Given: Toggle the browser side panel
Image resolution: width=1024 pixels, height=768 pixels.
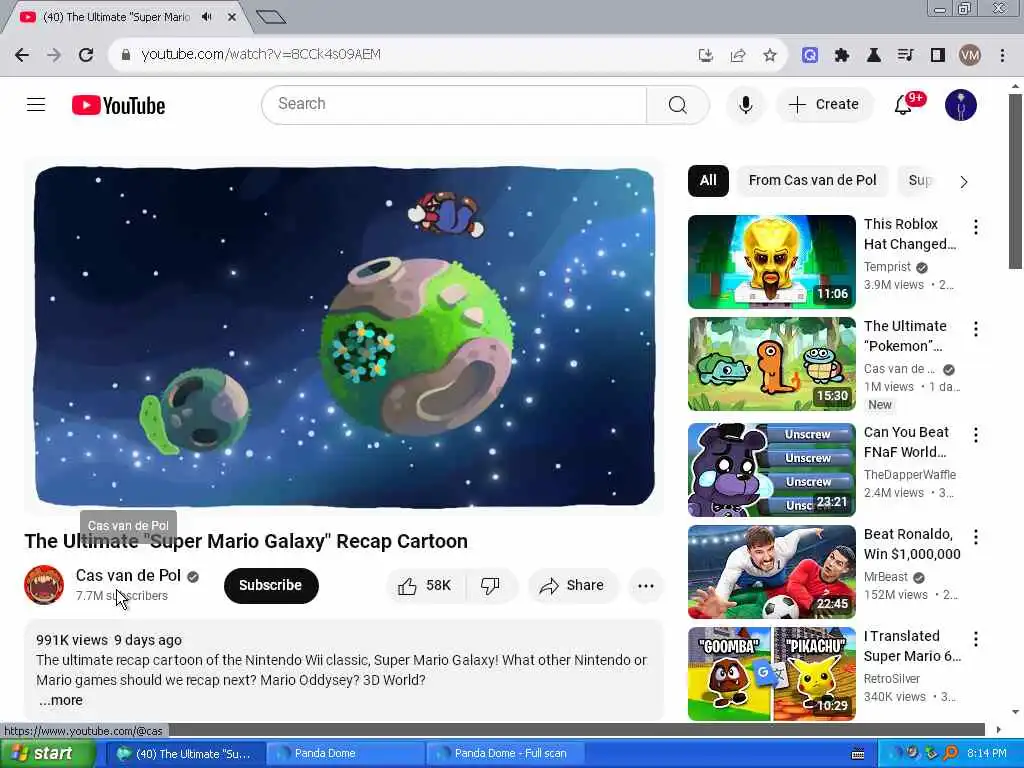Looking at the screenshot, I should coord(938,55).
